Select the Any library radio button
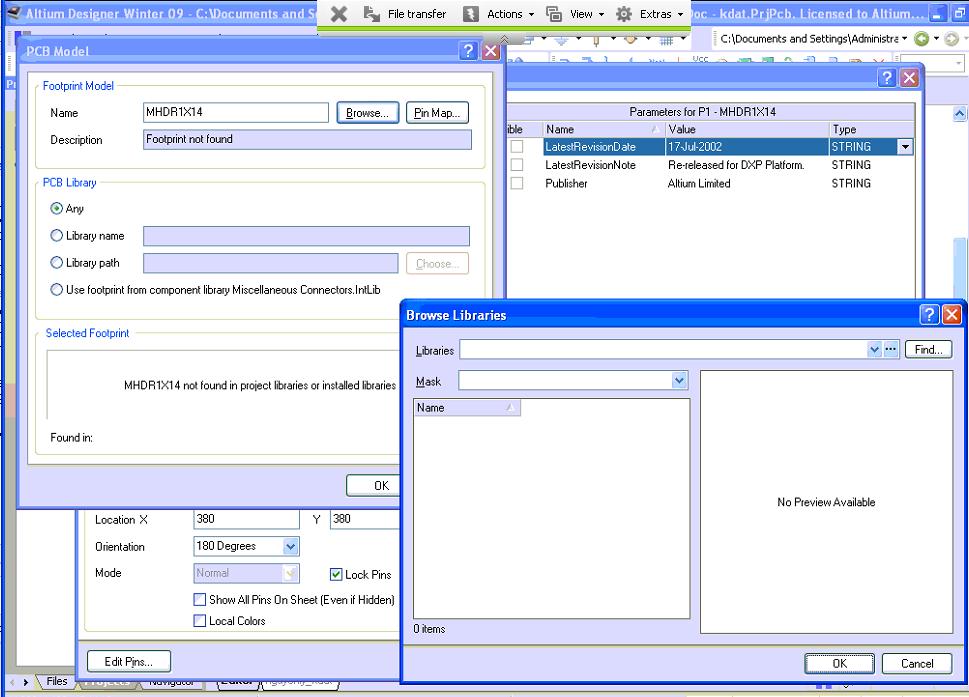 click(x=57, y=208)
